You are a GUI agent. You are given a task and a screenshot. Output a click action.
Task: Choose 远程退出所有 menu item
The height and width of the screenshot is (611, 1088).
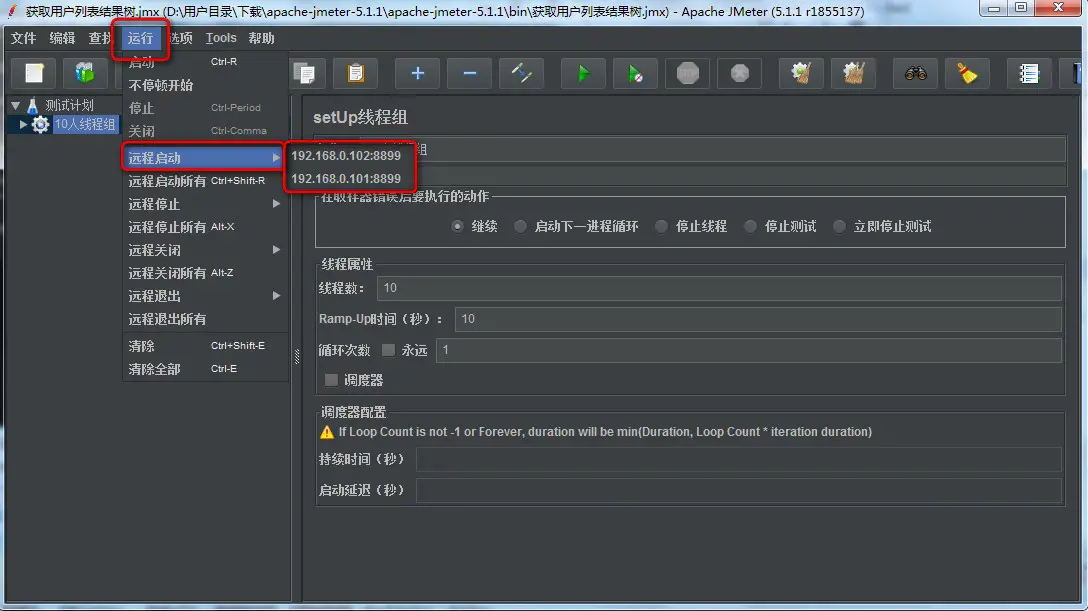click(x=205, y=319)
